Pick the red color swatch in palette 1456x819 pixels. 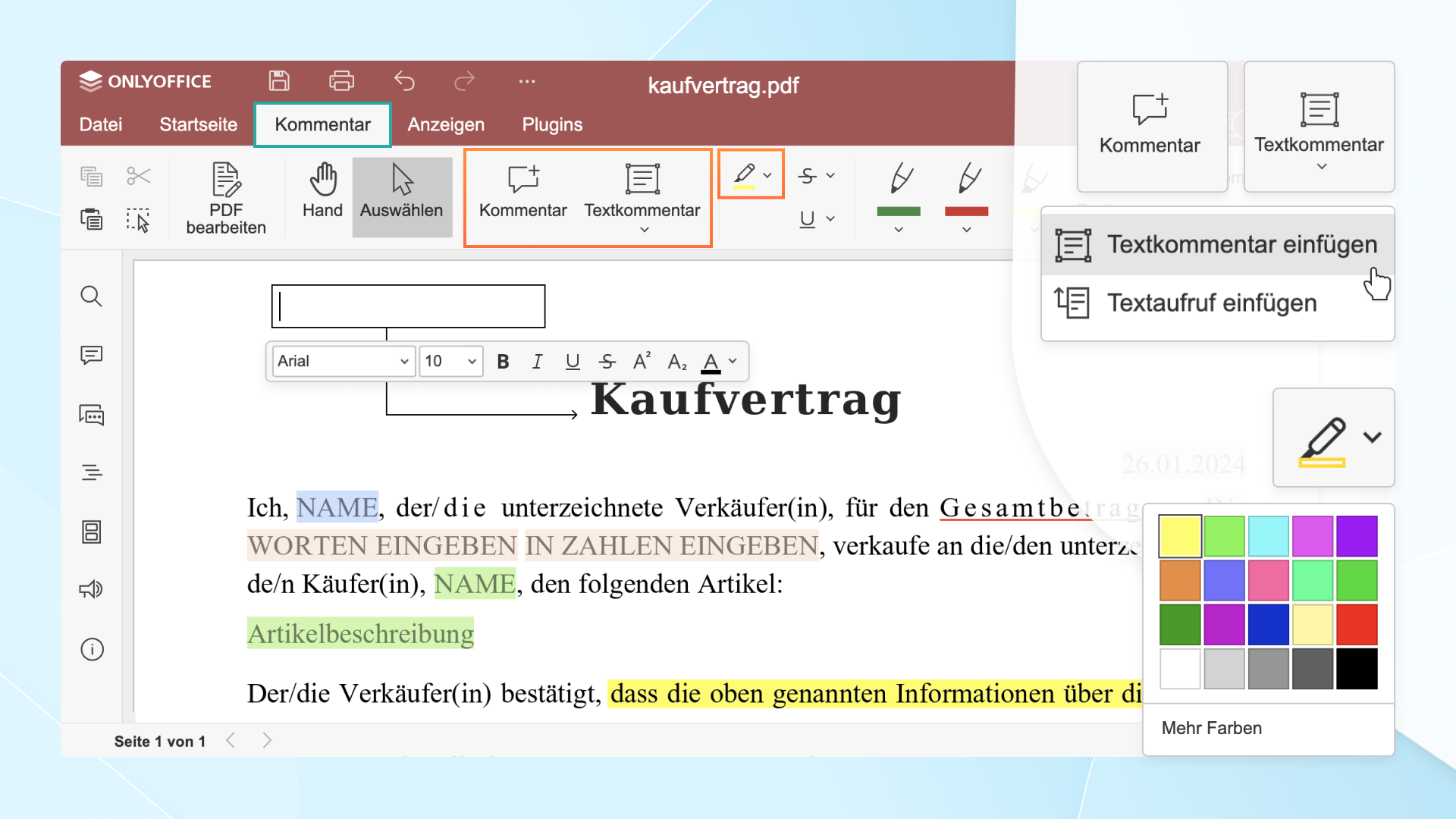point(1357,624)
